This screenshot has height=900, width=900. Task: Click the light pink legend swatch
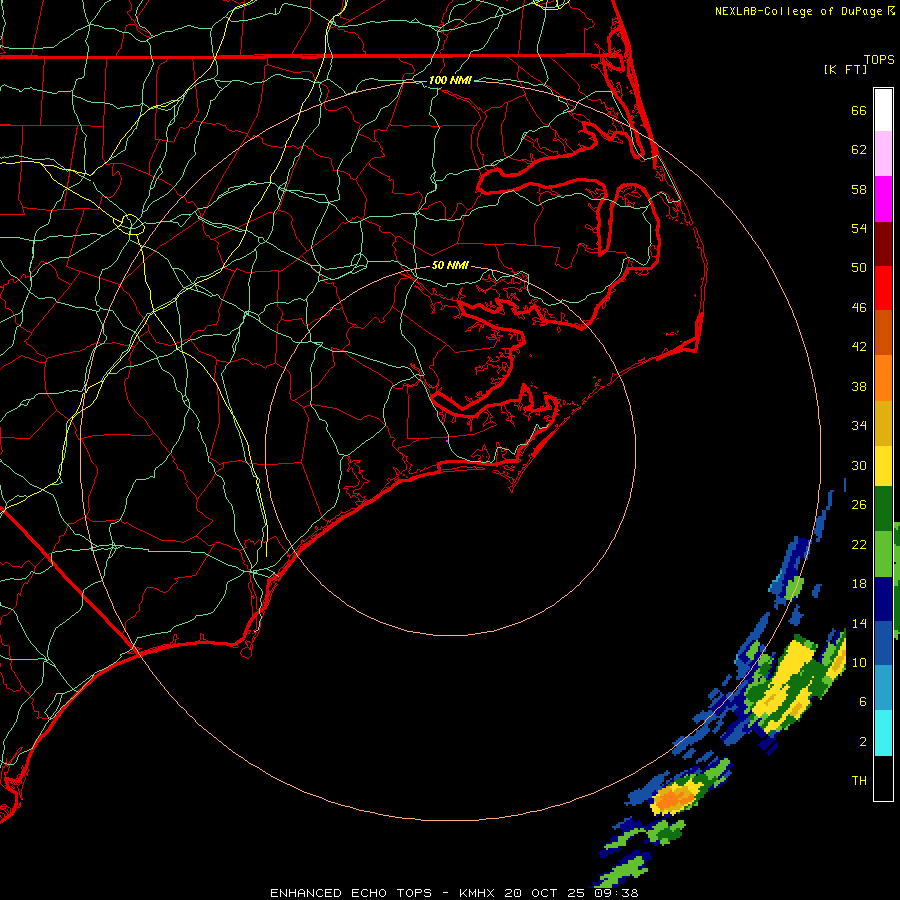tap(883, 154)
